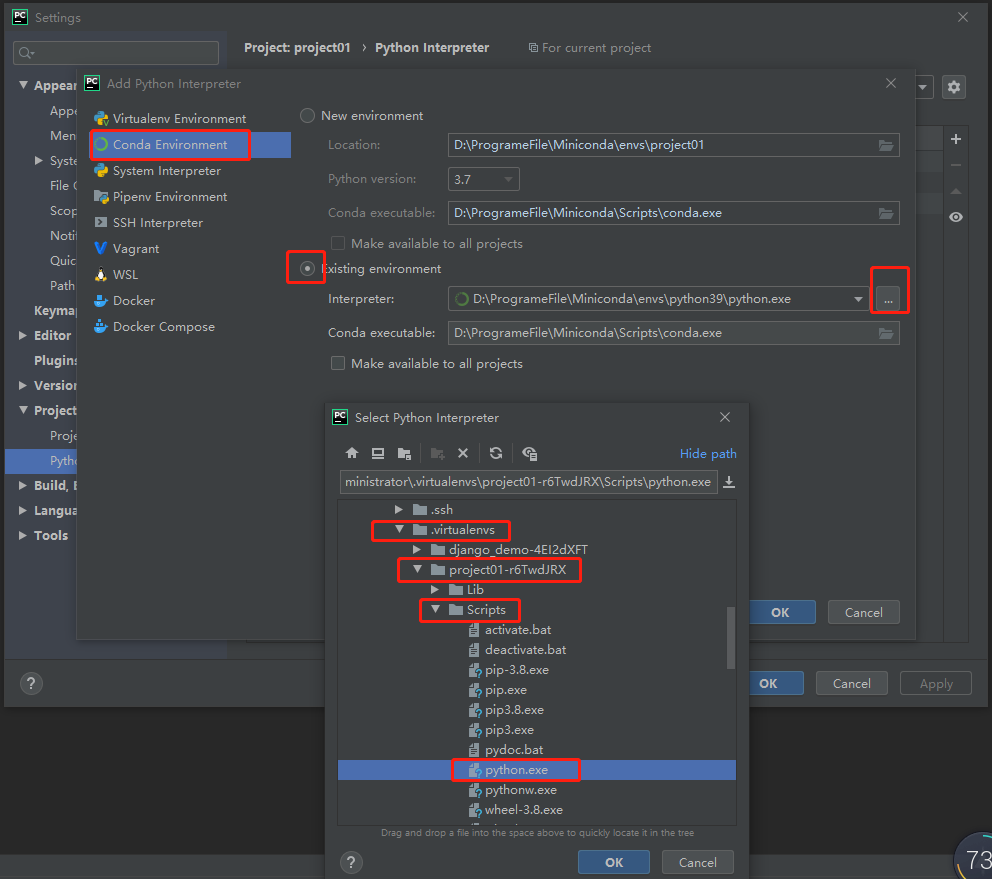992x879 pixels.
Task: Open help in Select Python Interpreter dialog
Action: [351, 862]
